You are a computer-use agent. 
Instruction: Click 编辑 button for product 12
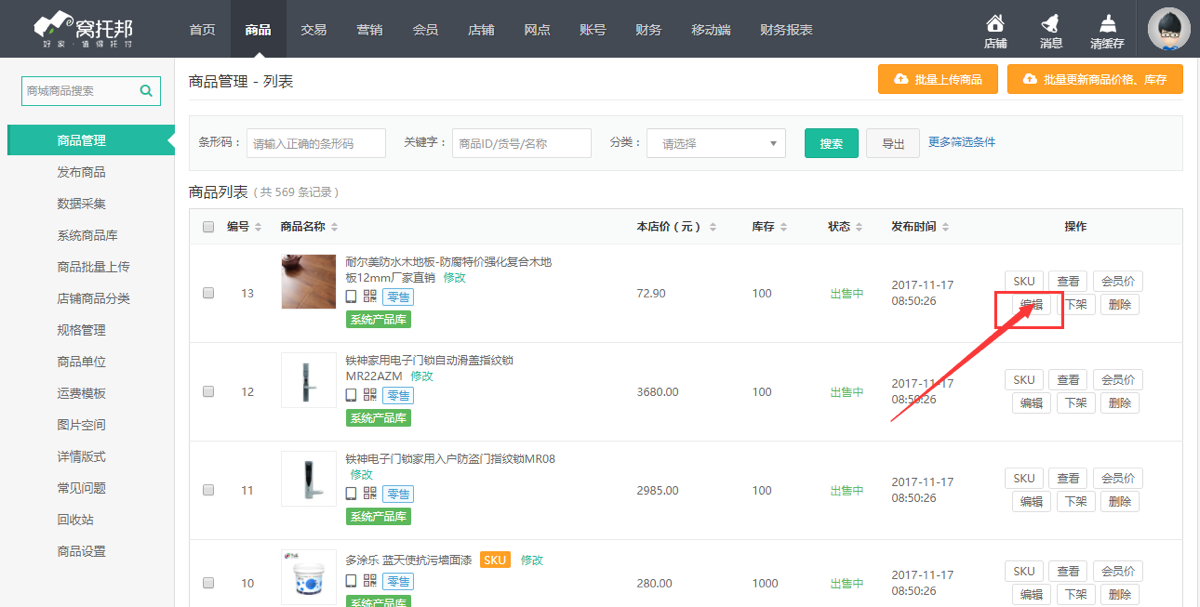click(1031, 403)
